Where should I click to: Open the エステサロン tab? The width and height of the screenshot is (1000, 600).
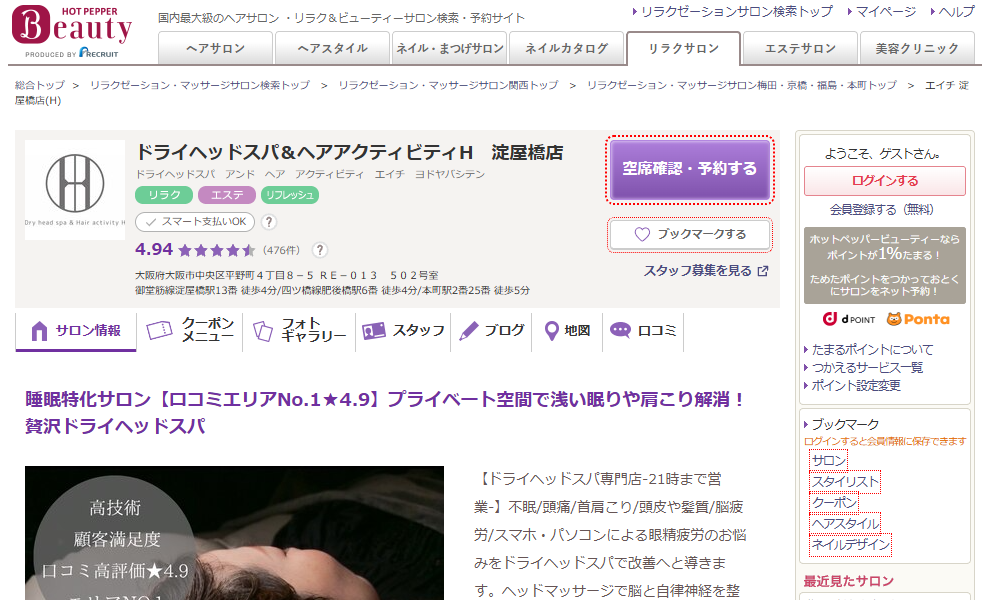click(800, 48)
